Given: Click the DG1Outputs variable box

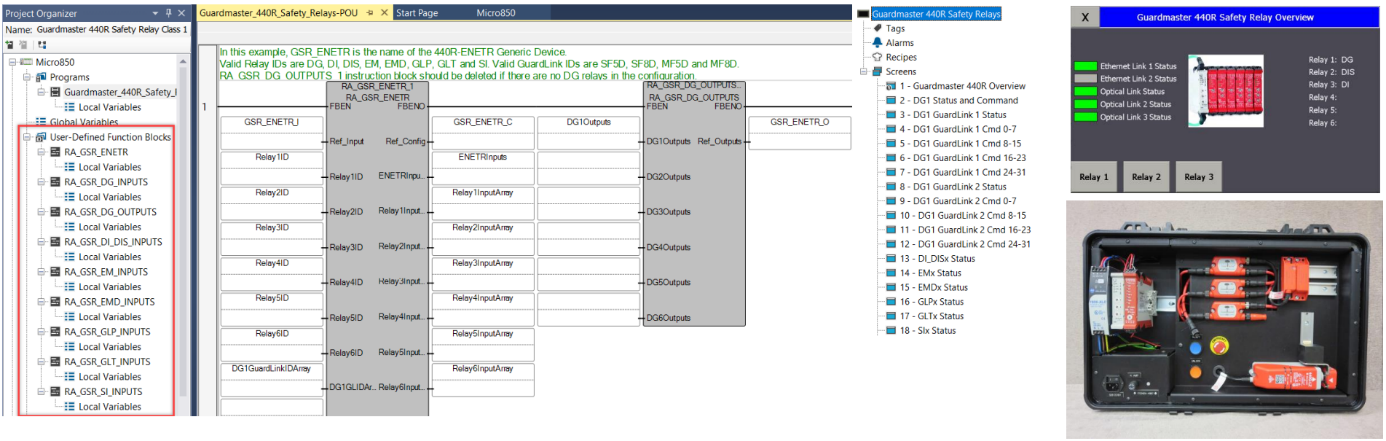Looking at the screenshot, I should point(589,131).
